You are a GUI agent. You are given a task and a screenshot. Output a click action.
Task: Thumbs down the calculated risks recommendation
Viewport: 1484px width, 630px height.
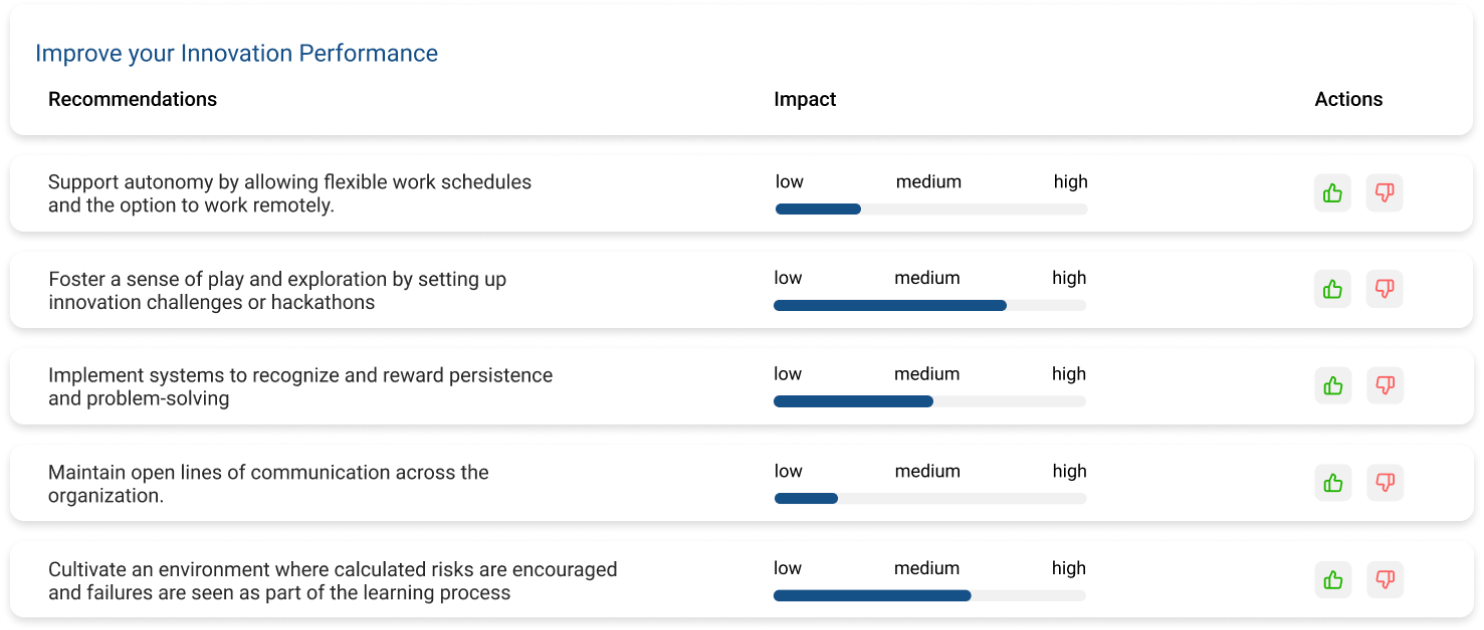pos(1384,579)
